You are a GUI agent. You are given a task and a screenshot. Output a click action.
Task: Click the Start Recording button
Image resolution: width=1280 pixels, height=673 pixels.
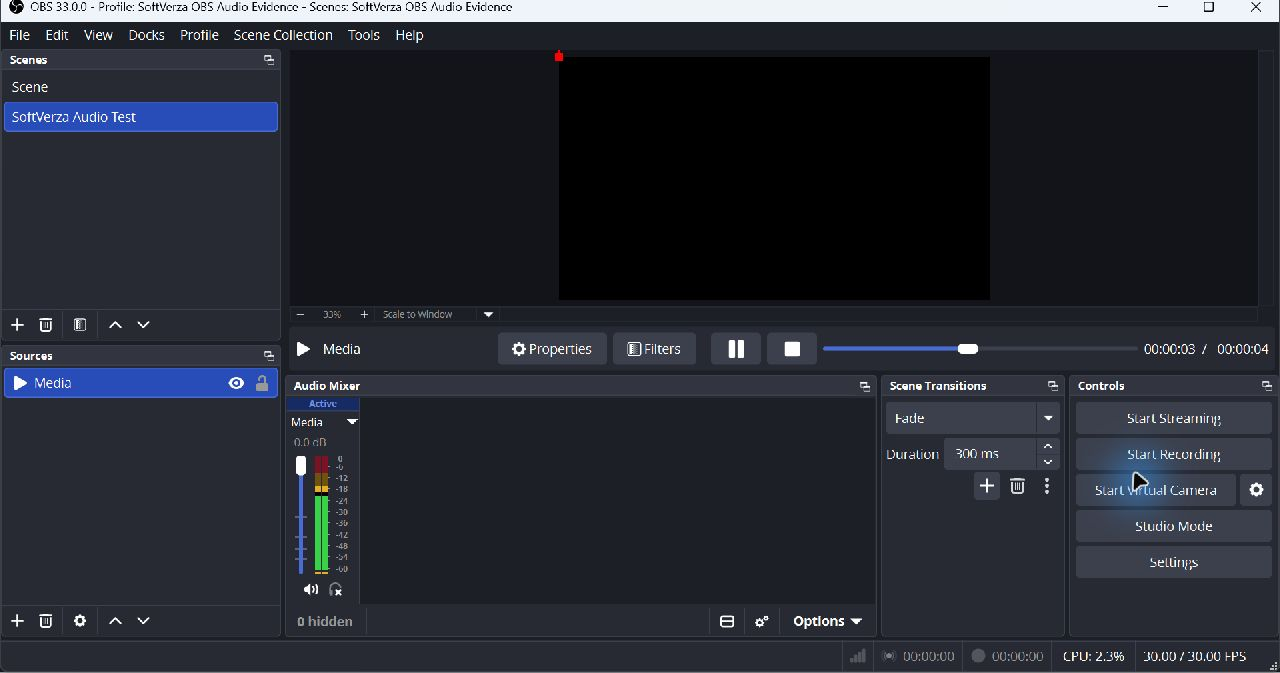point(1174,454)
